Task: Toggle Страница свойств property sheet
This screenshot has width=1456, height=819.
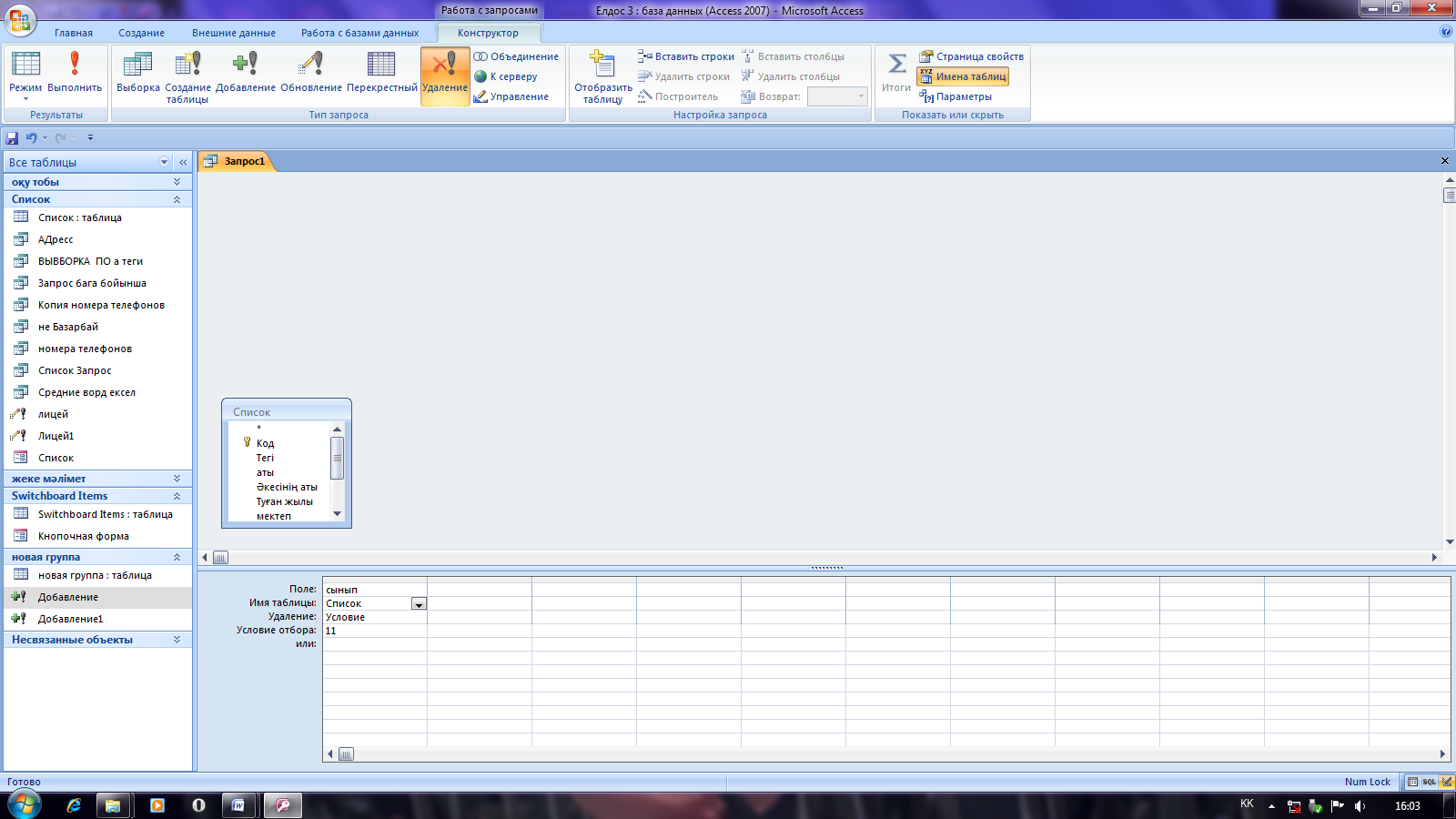Action: tap(971, 56)
